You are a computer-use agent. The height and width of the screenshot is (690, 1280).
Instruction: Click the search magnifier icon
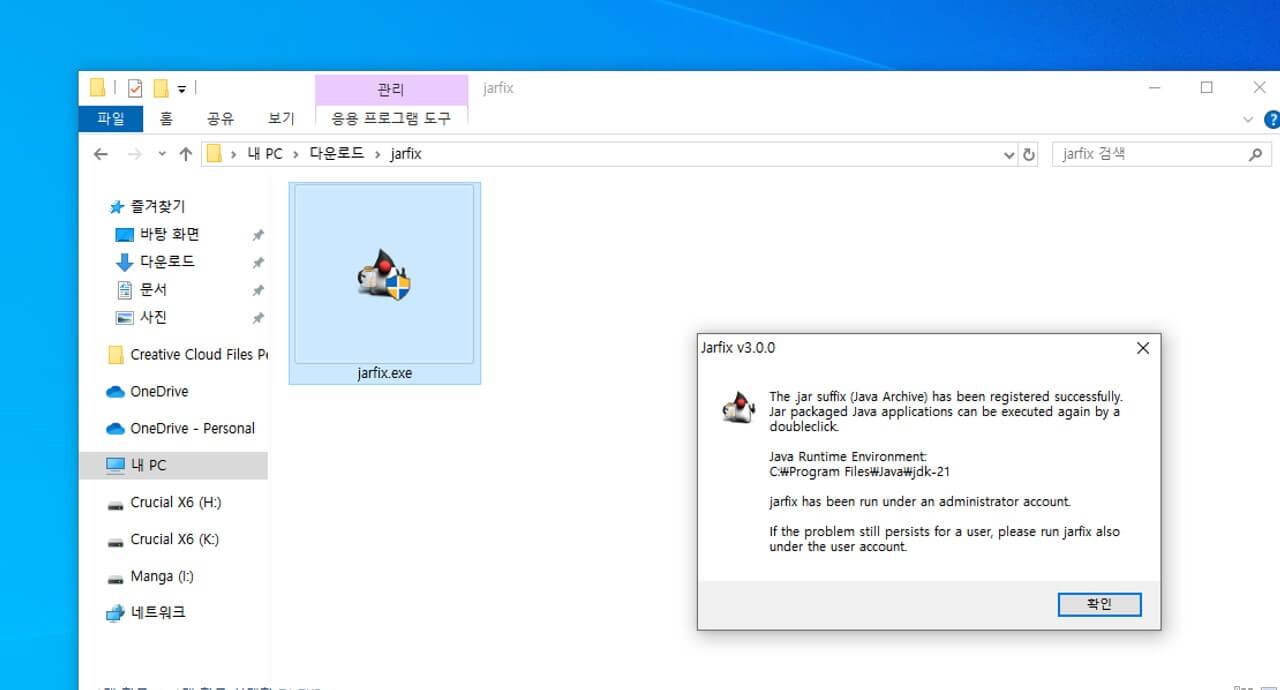pos(1256,154)
